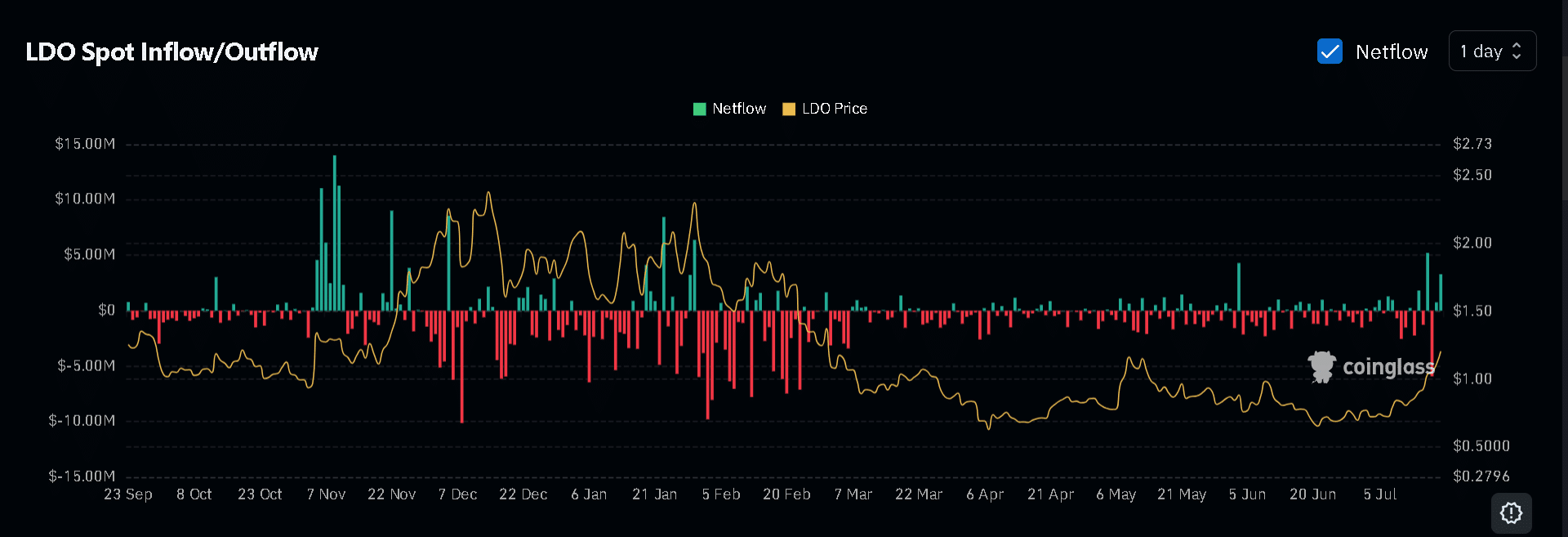Click the coinglass bull logo icon

pos(1321,367)
